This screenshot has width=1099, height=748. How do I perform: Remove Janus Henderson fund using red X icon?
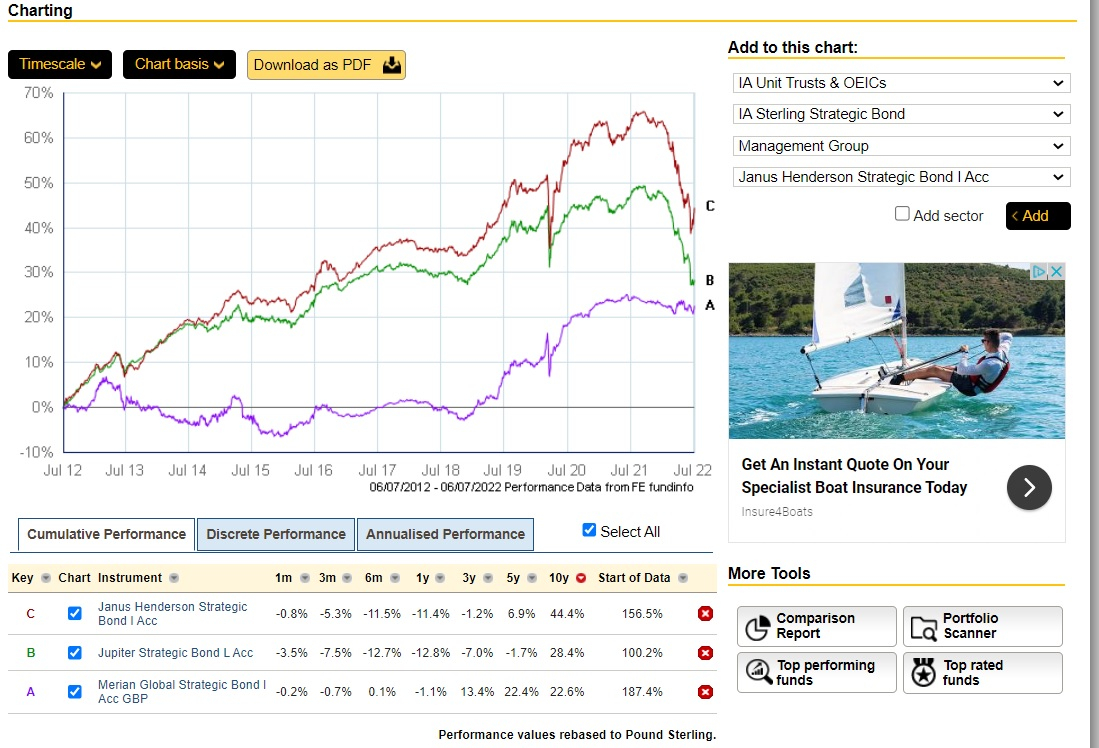[705, 613]
